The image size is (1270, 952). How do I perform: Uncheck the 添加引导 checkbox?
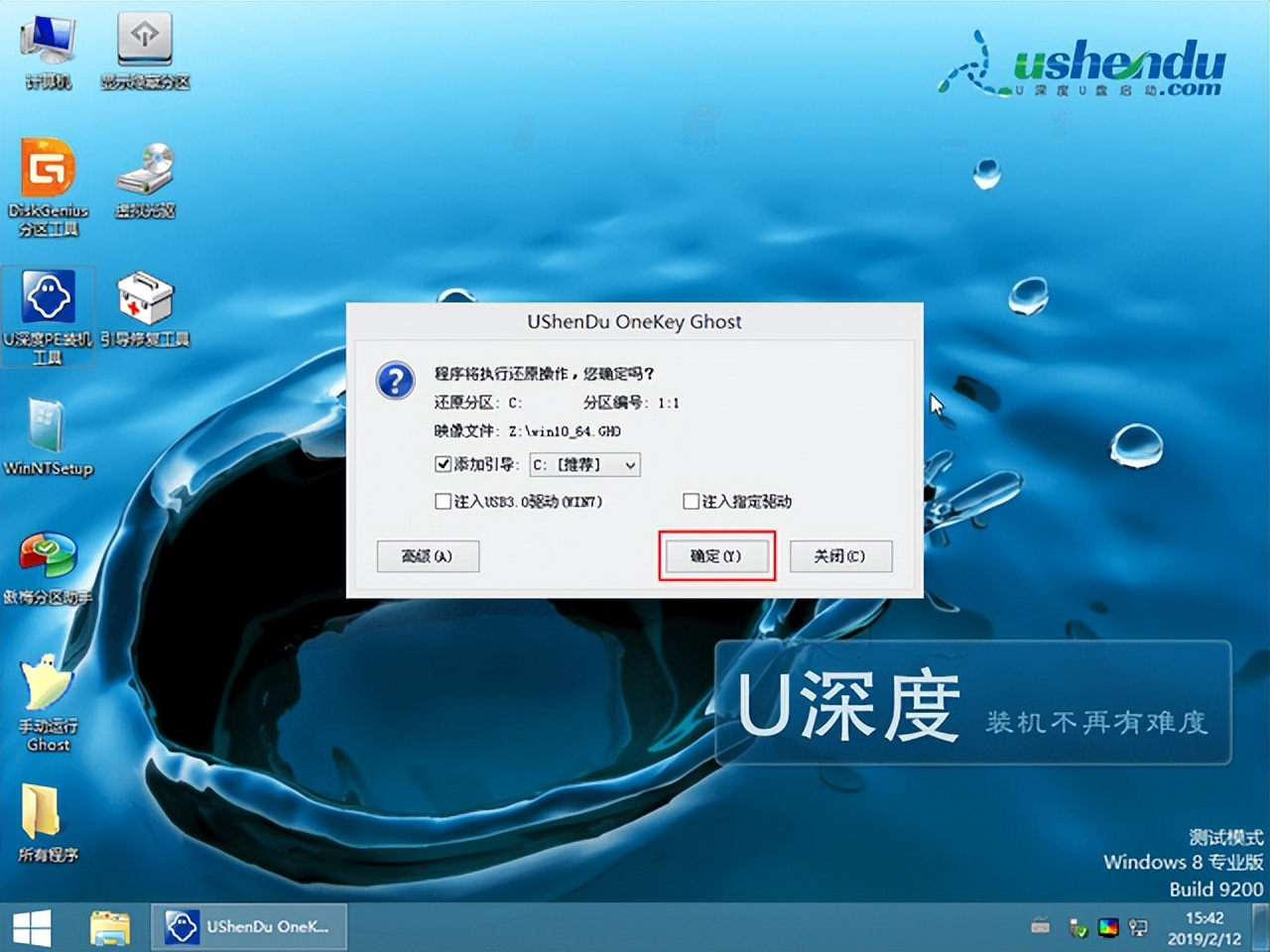point(443,464)
